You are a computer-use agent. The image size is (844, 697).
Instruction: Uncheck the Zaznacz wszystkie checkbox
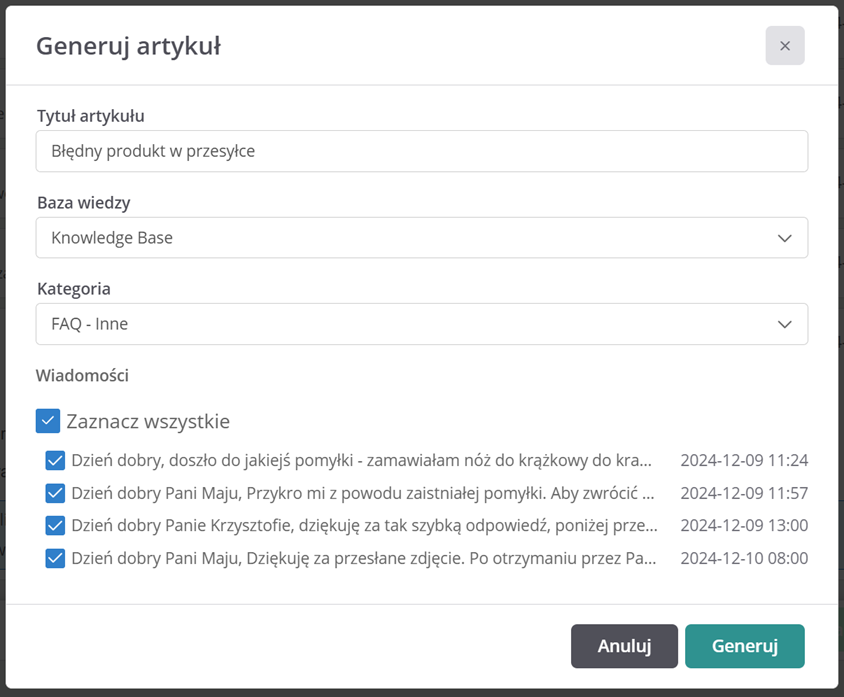tap(48, 421)
